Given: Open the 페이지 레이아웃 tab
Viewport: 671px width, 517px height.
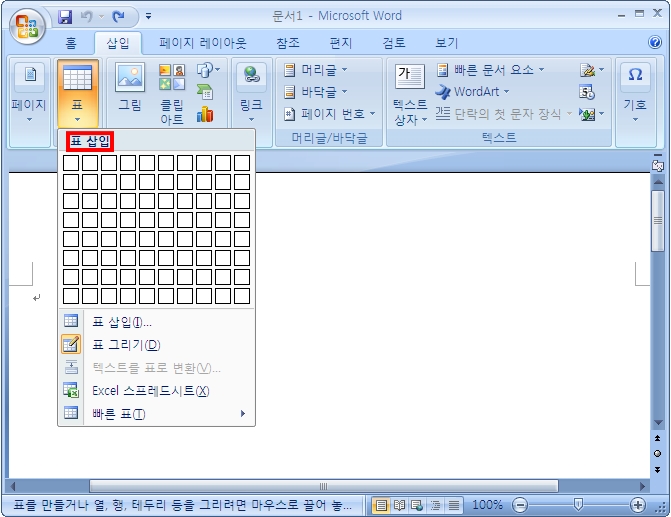Looking at the screenshot, I should click(x=203, y=43).
